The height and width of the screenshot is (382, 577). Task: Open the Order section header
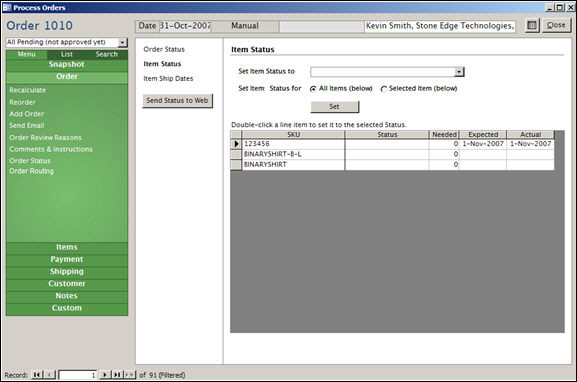[x=67, y=77]
